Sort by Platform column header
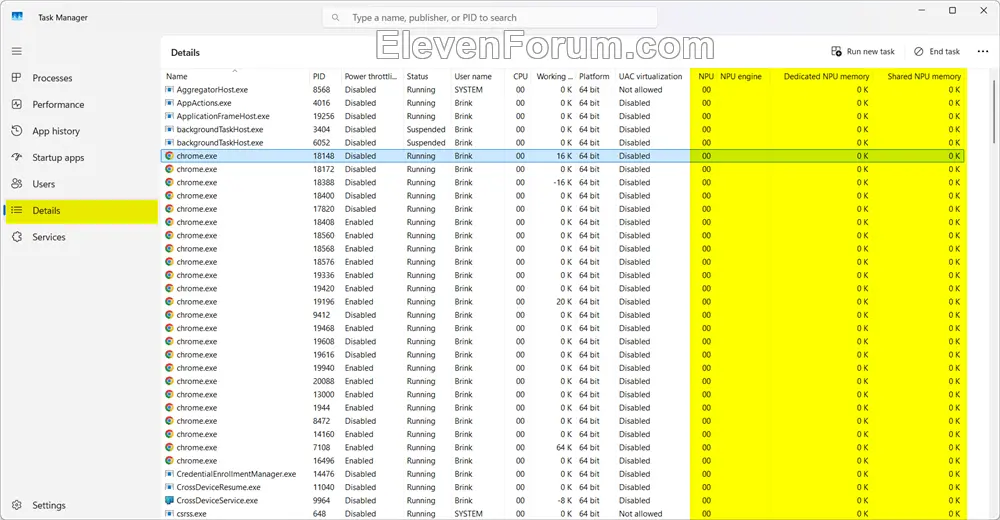 tap(594, 76)
